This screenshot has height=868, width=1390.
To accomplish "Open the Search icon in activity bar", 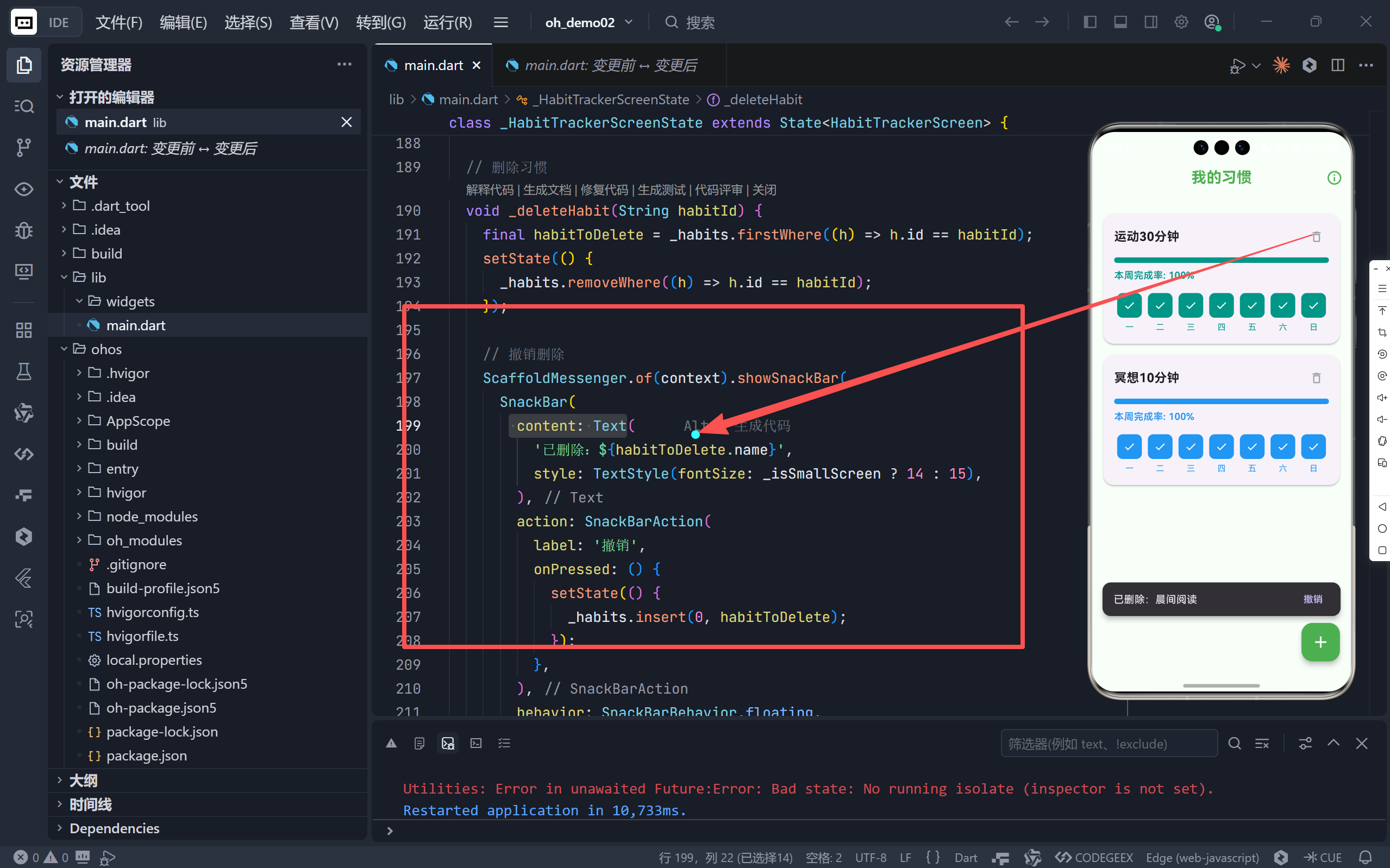I will [x=23, y=106].
